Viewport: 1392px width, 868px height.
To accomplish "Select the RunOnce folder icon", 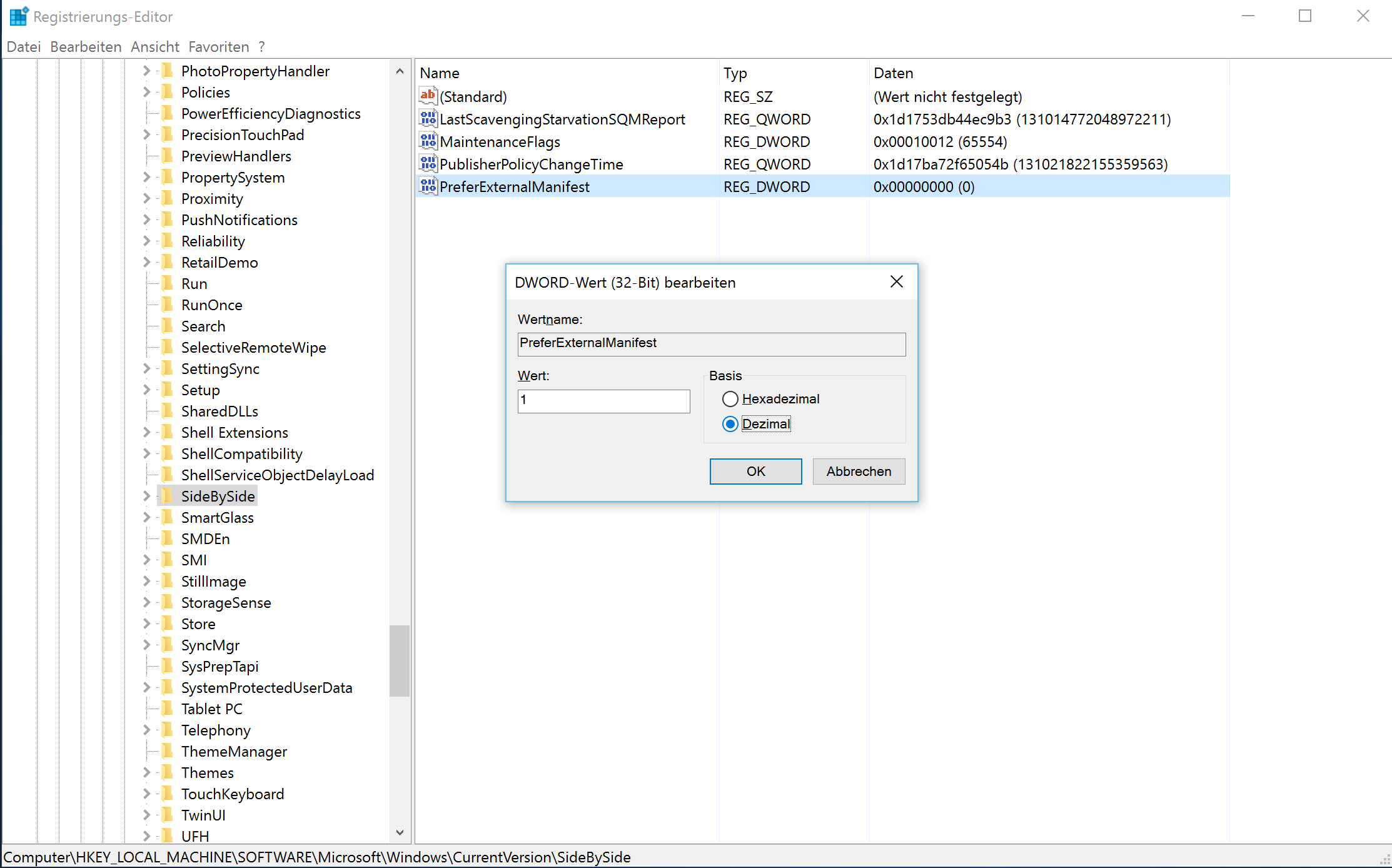I will (x=167, y=305).
